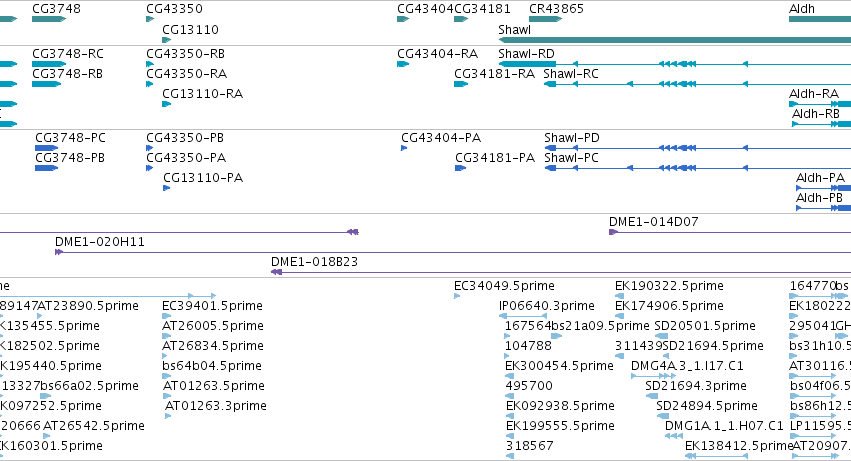Image resolution: width=851 pixels, height=461 pixels.
Task: Select the Aldh-RB transcript label
Action: [816, 114]
